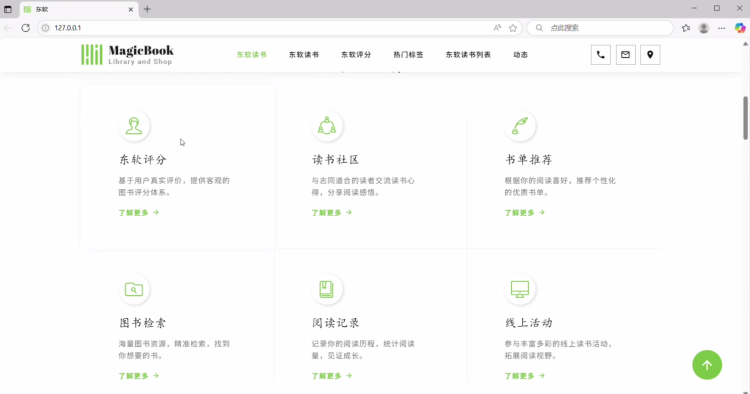Screen dimensions: 750x394
Task: Click the 书单推荐 card heading
Action: [529, 160]
